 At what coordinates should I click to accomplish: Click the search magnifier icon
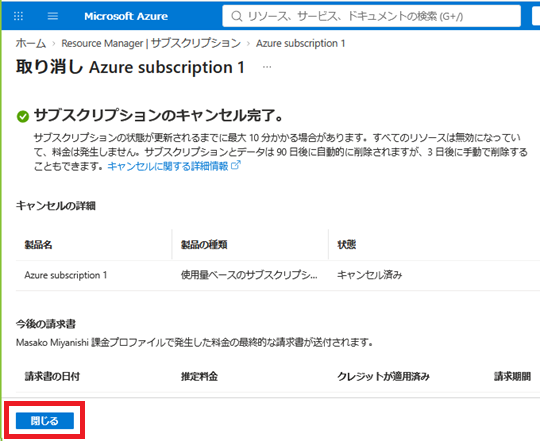[x=237, y=16]
